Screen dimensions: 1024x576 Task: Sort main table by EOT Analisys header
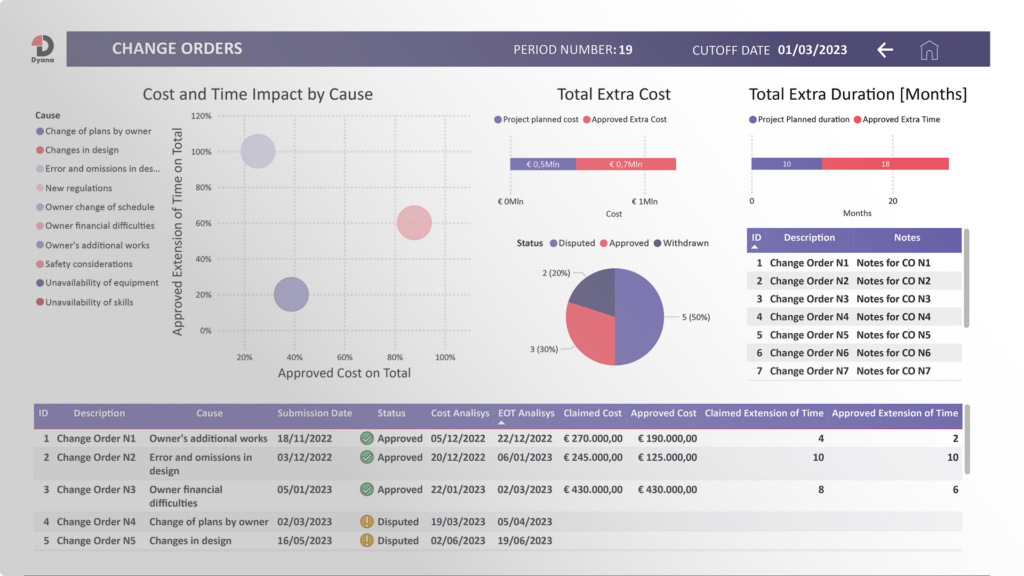pos(526,413)
